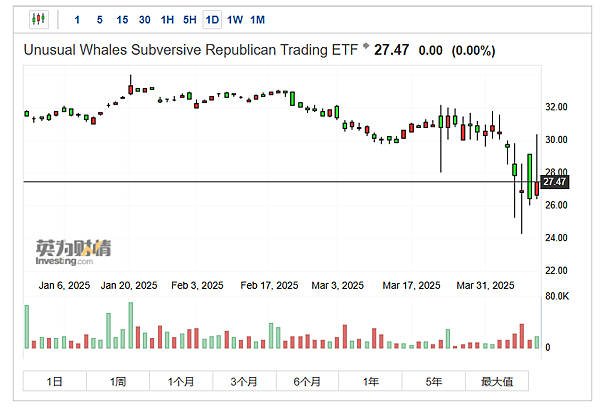Click the 22.00 price axis label

(556, 270)
